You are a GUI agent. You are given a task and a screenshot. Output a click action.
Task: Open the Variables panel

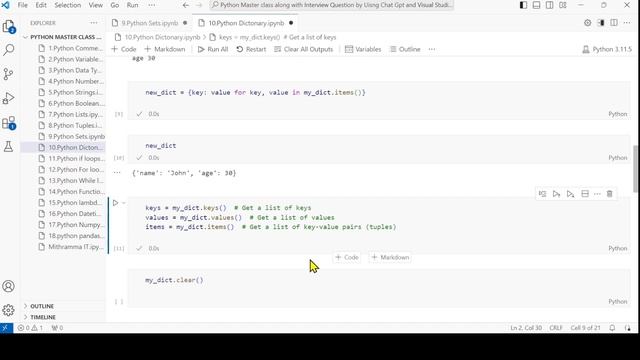click(363, 49)
